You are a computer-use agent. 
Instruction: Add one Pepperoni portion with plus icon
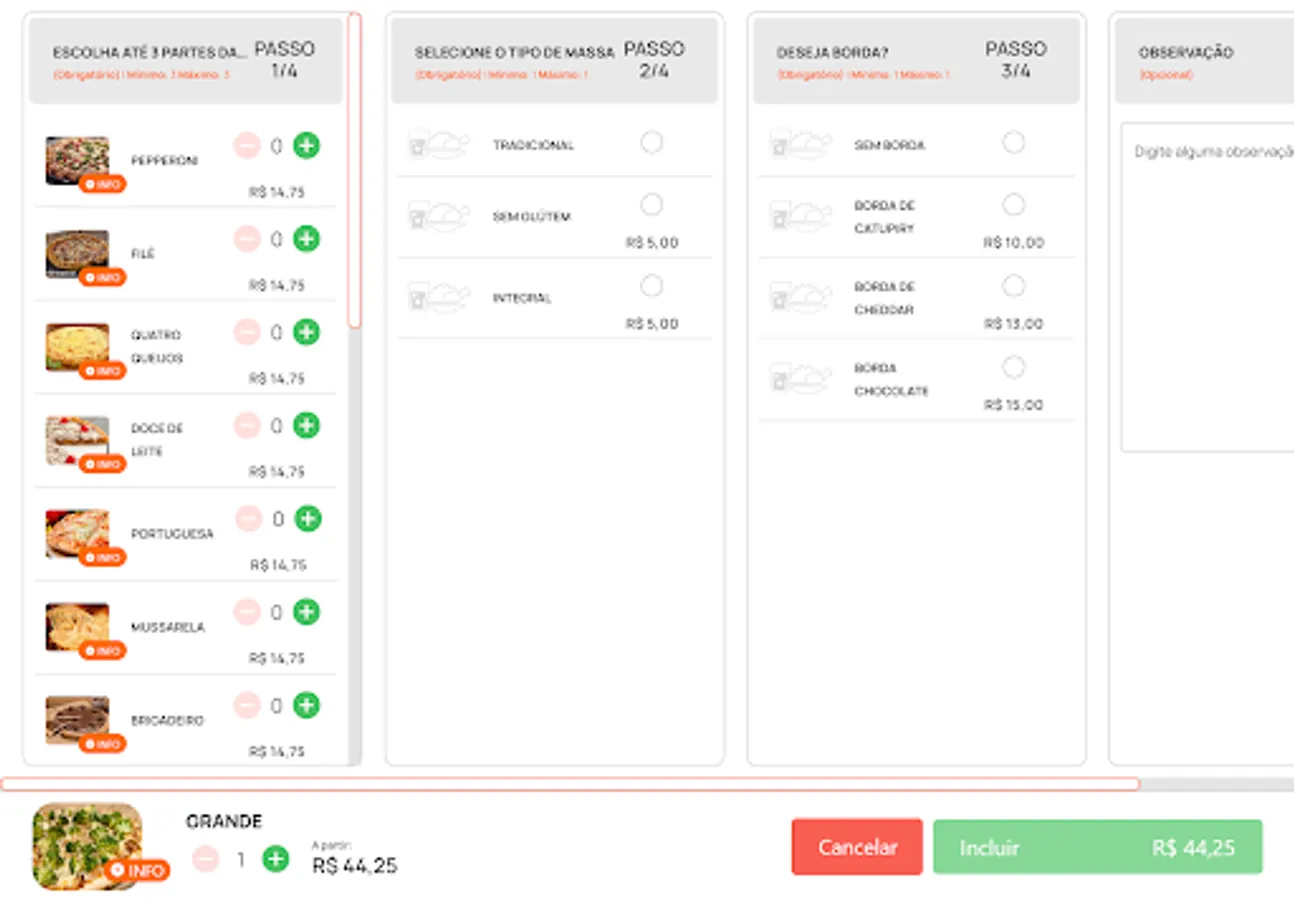pyautogui.click(x=306, y=146)
